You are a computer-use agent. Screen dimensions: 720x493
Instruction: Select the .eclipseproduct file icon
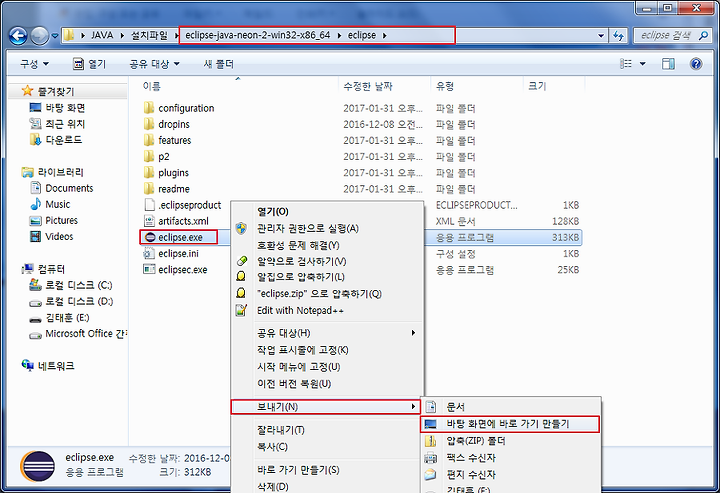tap(149, 205)
